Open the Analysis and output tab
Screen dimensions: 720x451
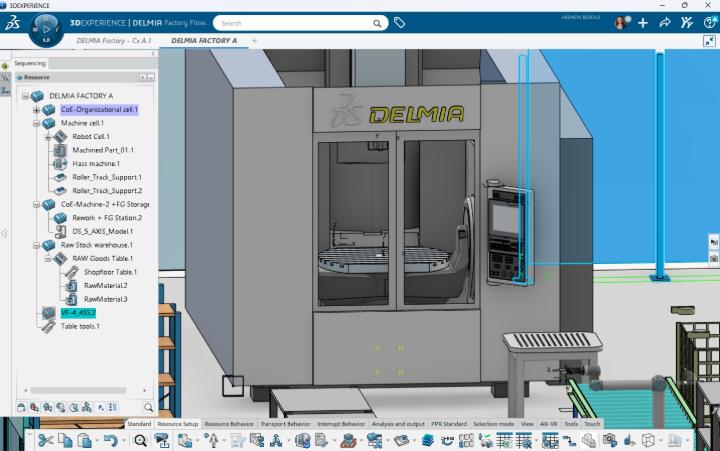pyautogui.click(x=397, y=424)
